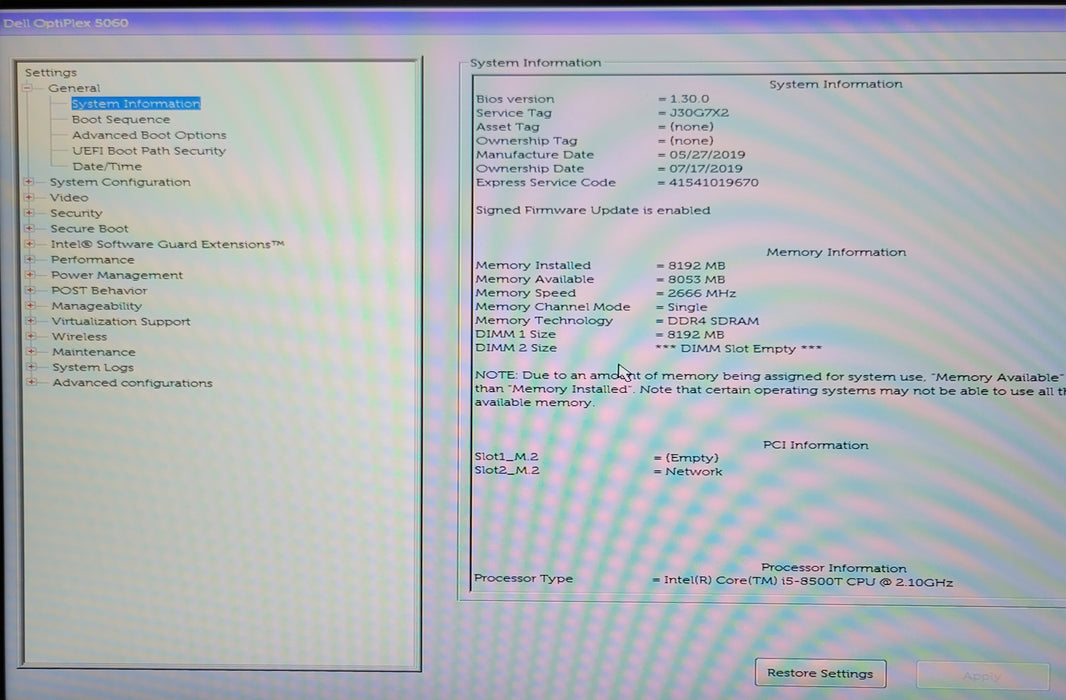Image resolution: width=1066 pixels, height=700 pixels.
Task: Click the 'DIMM Slot Empty' text
Action: coord(738,349)
